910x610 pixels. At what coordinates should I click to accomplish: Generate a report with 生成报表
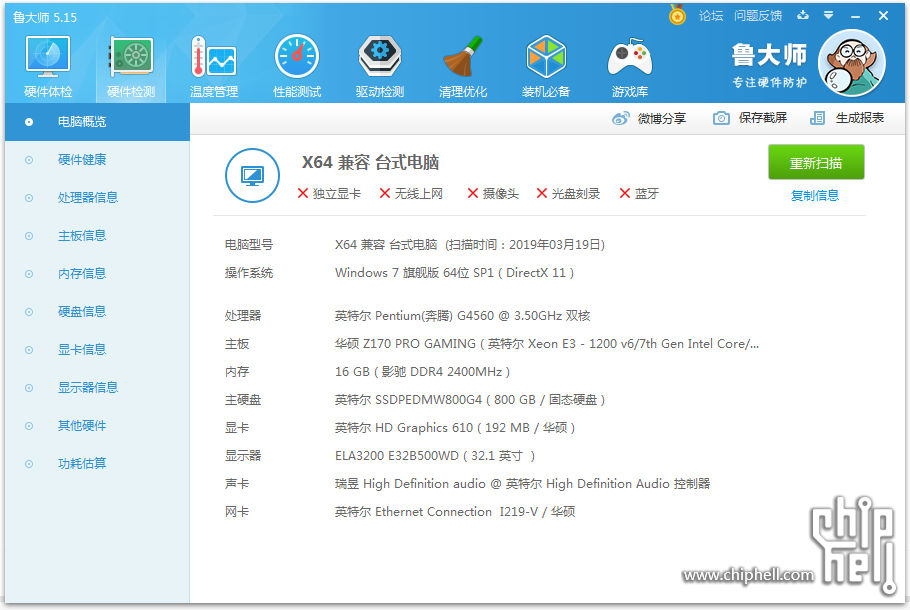click(x=847, y=118)
